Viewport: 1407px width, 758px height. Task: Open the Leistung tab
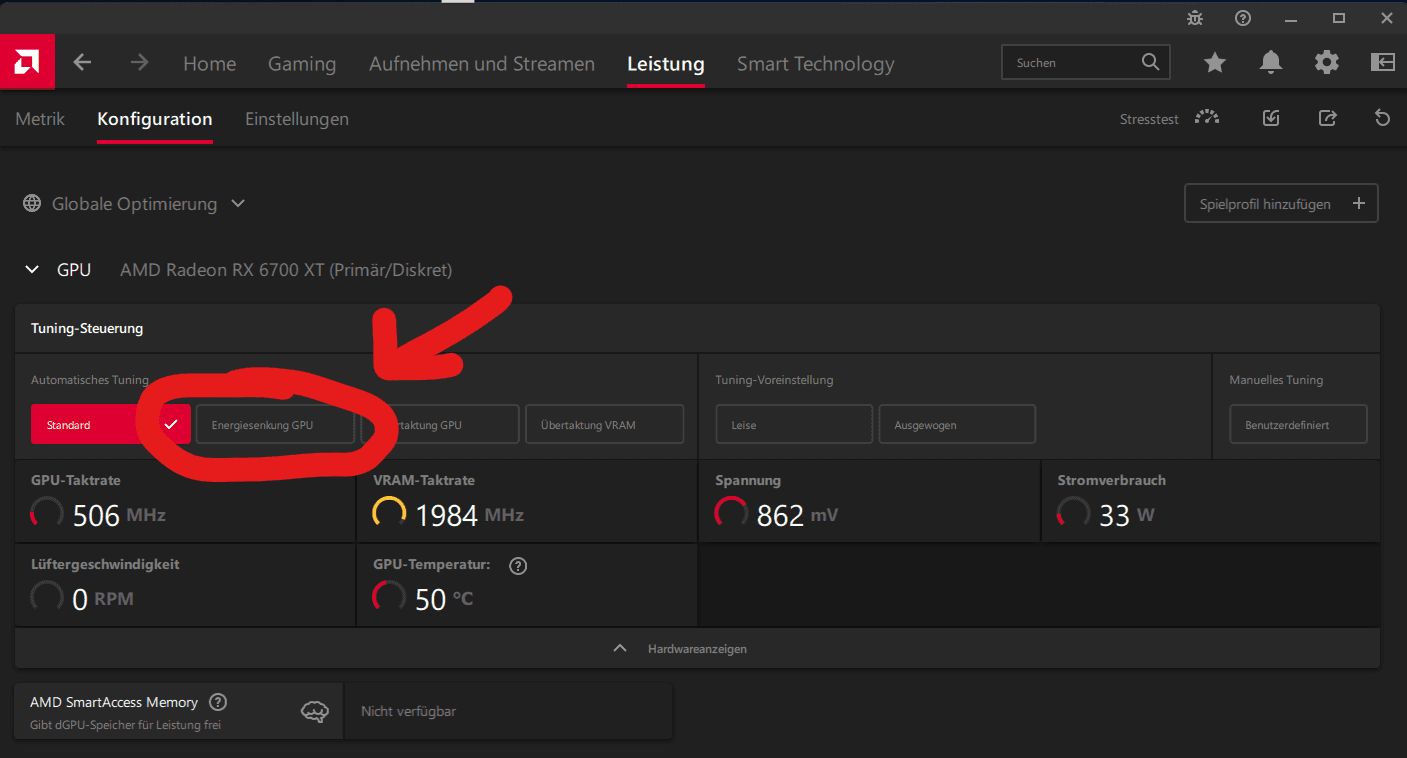(666, 64)
